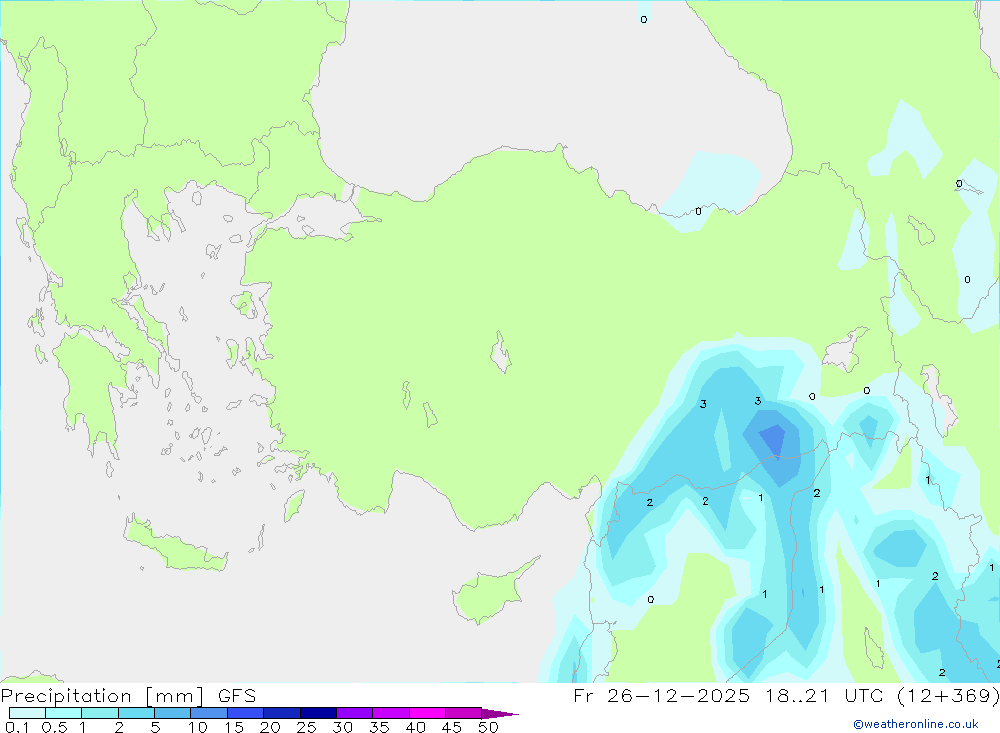Pick the 25–30 mm legend color swatch
1000x733 pixels.
tap(318, 713)
